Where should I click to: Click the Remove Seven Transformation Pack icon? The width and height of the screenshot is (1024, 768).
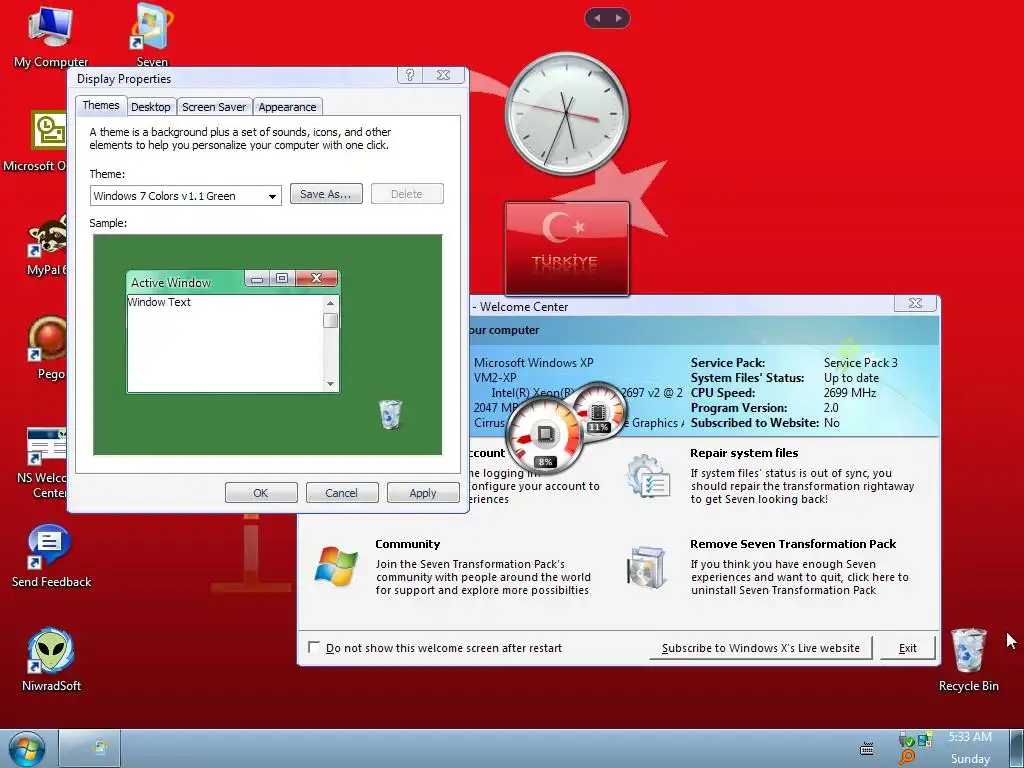click(647, 567)
